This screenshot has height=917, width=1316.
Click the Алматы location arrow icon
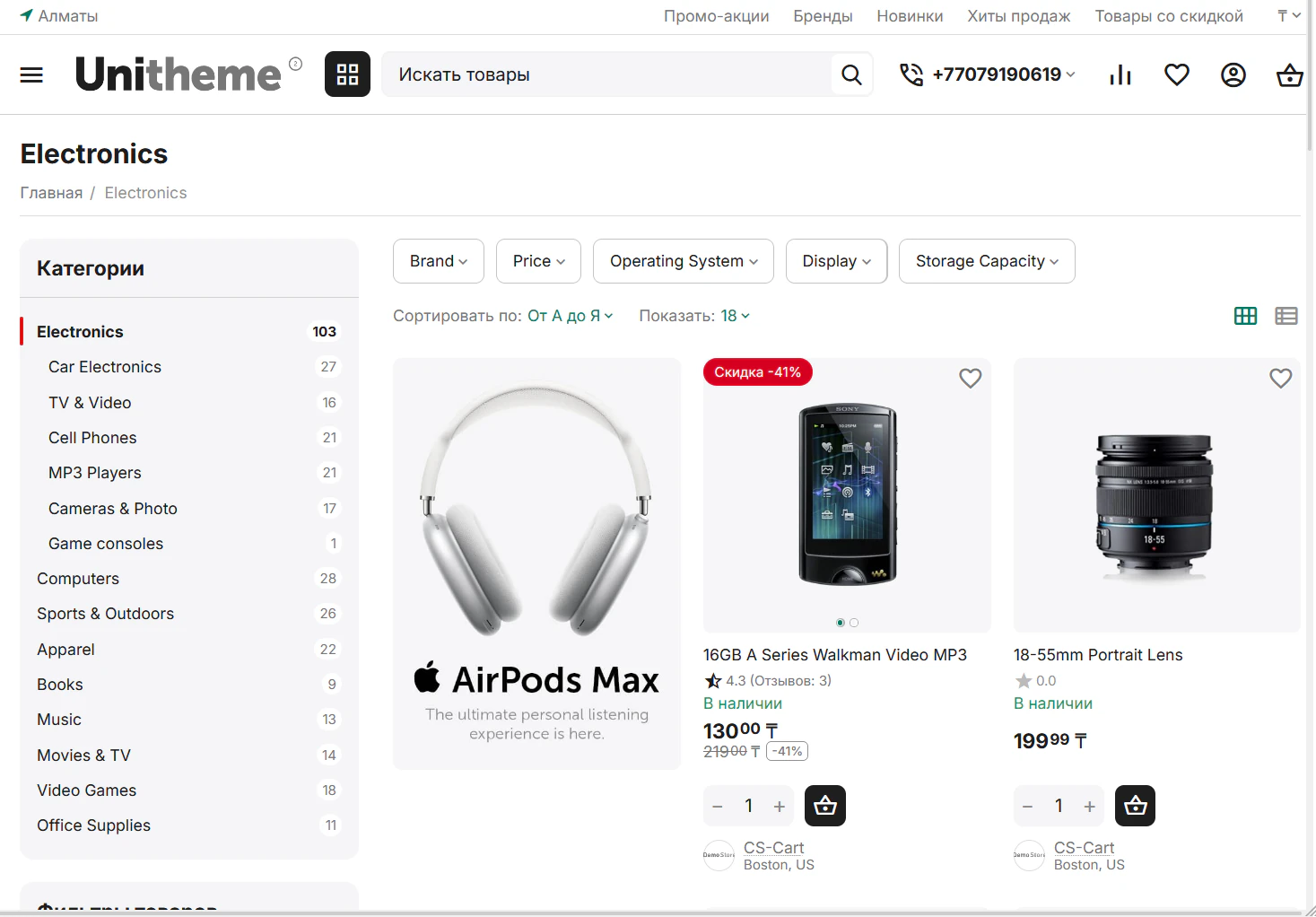point(27,15)
